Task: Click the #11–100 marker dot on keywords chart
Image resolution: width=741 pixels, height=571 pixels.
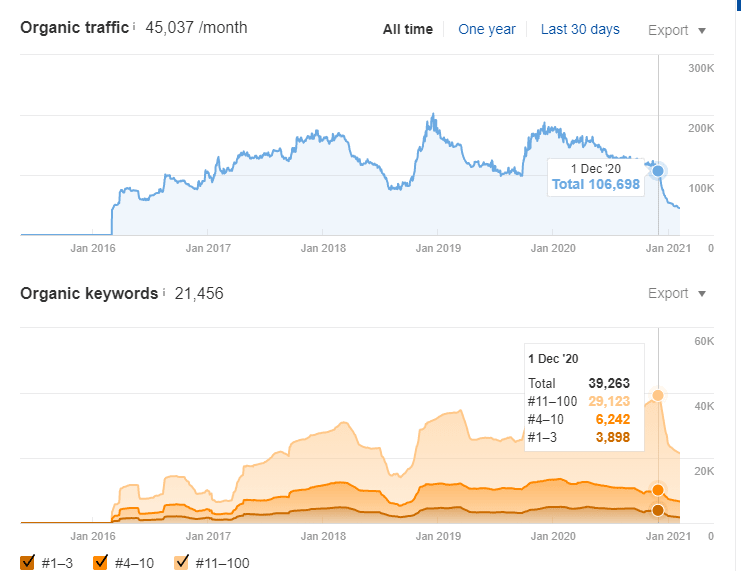Action: pos(658,395)
